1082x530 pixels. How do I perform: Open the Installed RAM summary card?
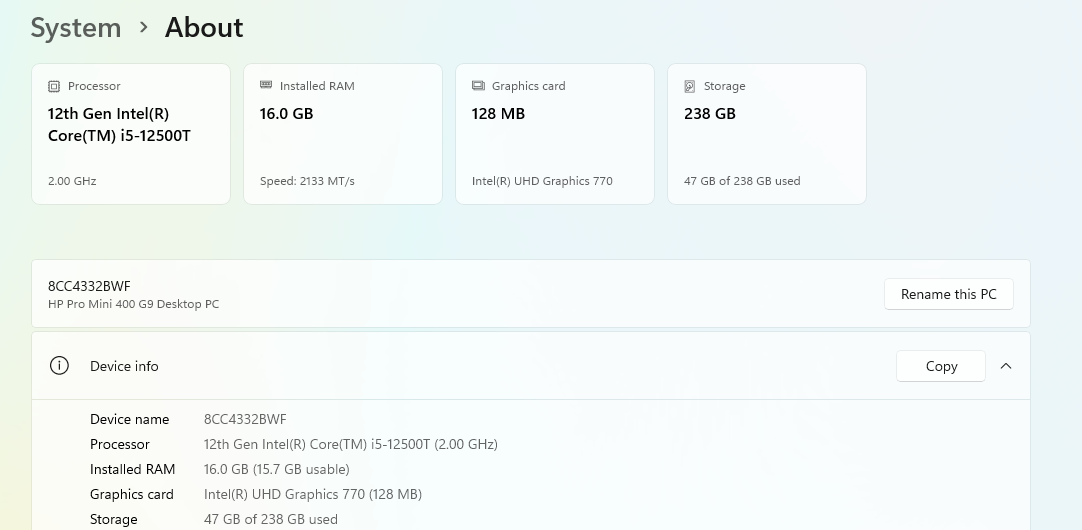point(343,134)
